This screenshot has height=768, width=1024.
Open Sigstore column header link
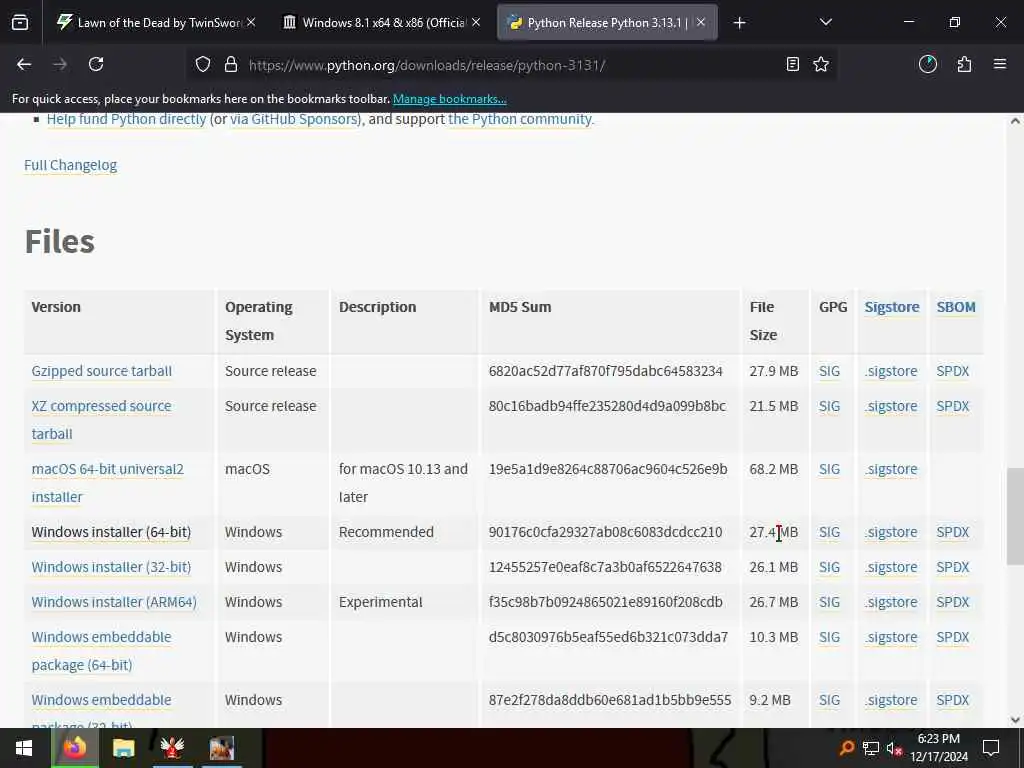tap(891, 307)
